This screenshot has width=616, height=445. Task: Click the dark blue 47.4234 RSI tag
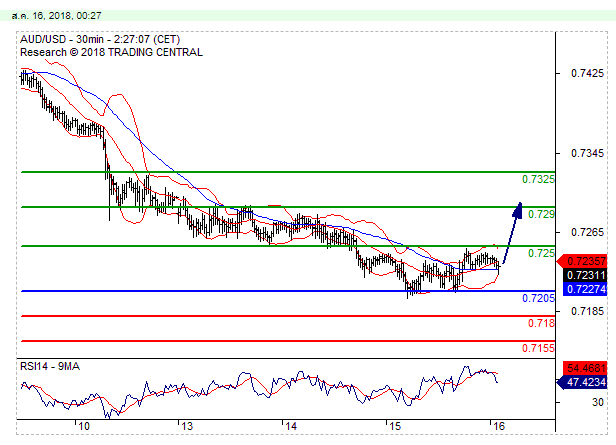pos(583,382)
